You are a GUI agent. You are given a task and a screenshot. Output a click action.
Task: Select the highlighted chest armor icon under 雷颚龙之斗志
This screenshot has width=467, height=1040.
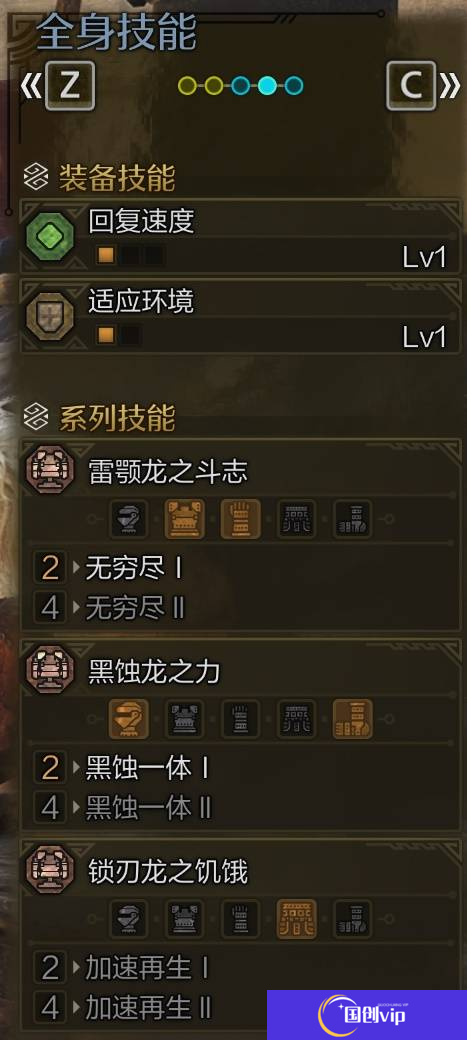tap(184, 519)
